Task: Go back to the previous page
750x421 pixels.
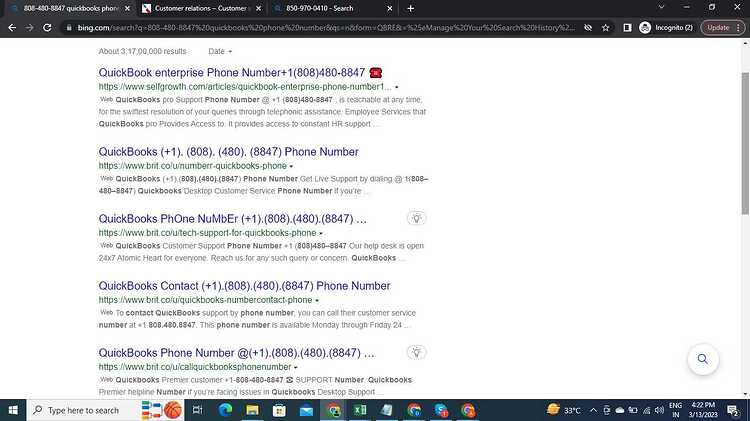Action: (12, 28)
